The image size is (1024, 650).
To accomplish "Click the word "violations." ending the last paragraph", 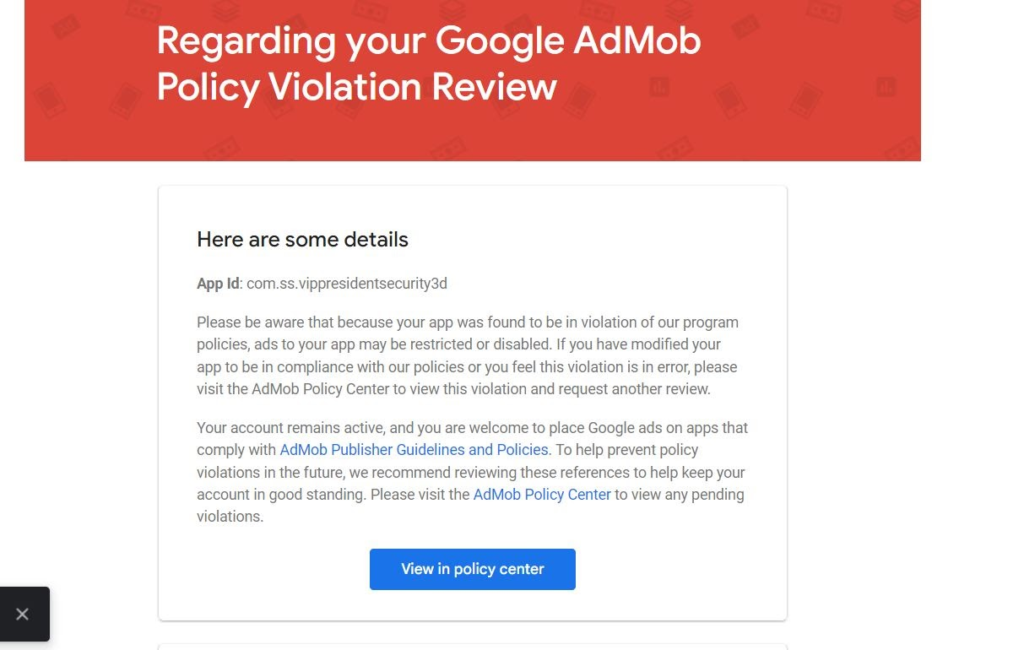I will 230,517.
